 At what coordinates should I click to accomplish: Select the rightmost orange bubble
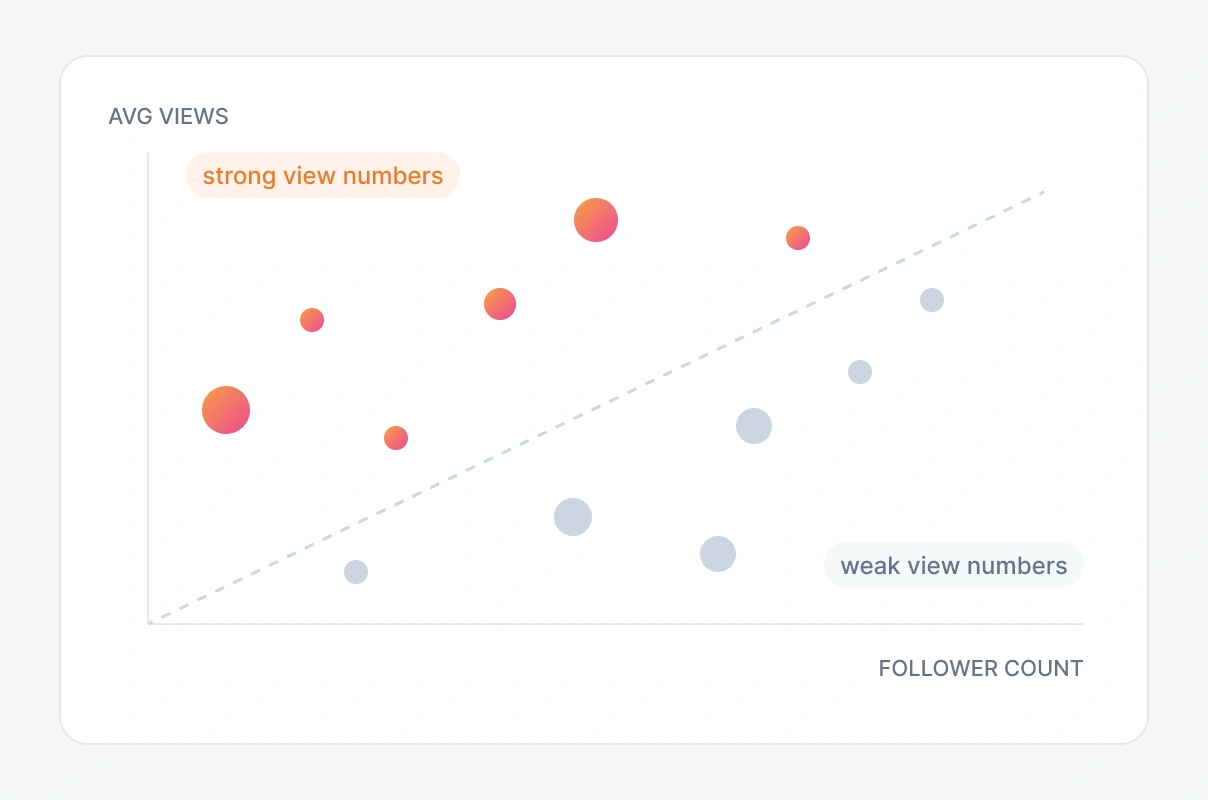(x=798, y=238)
